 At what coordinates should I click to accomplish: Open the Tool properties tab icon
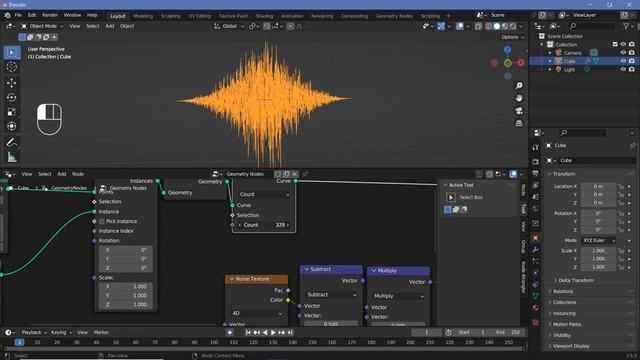point(536,147)
